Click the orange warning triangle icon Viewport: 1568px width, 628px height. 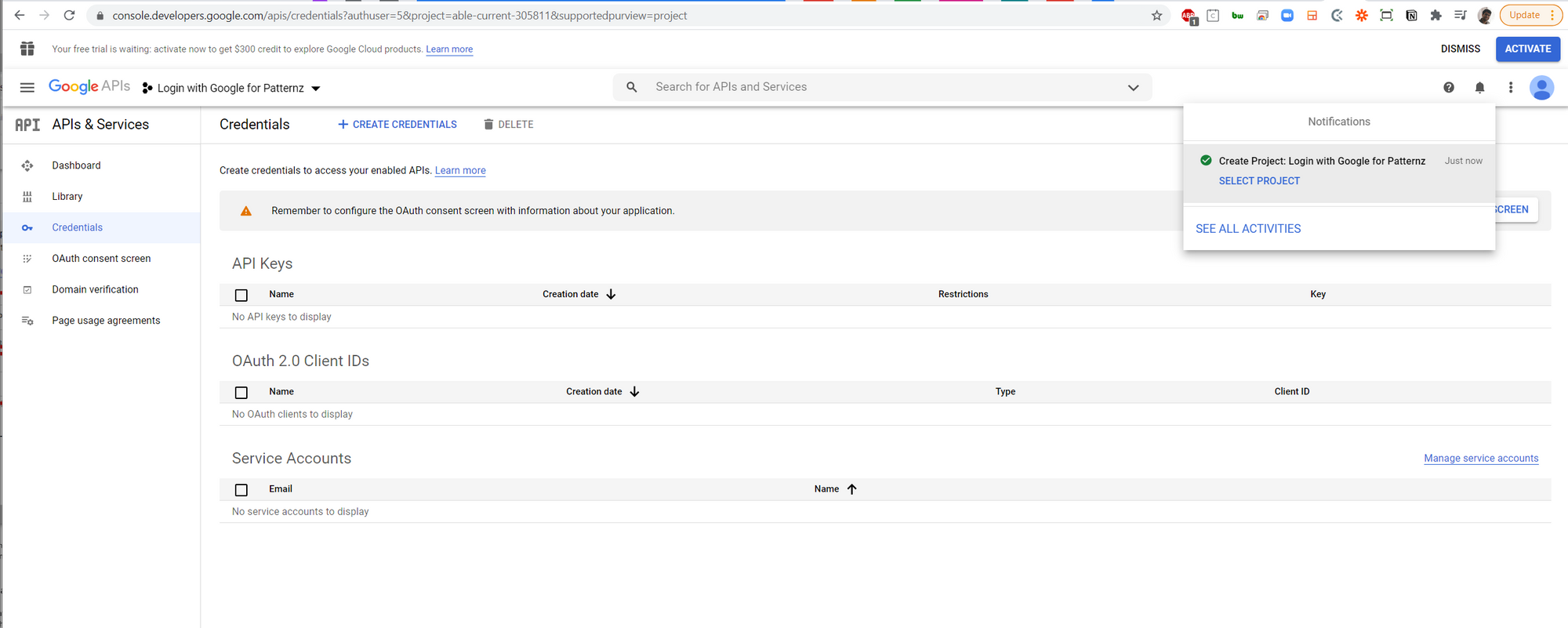246,211
